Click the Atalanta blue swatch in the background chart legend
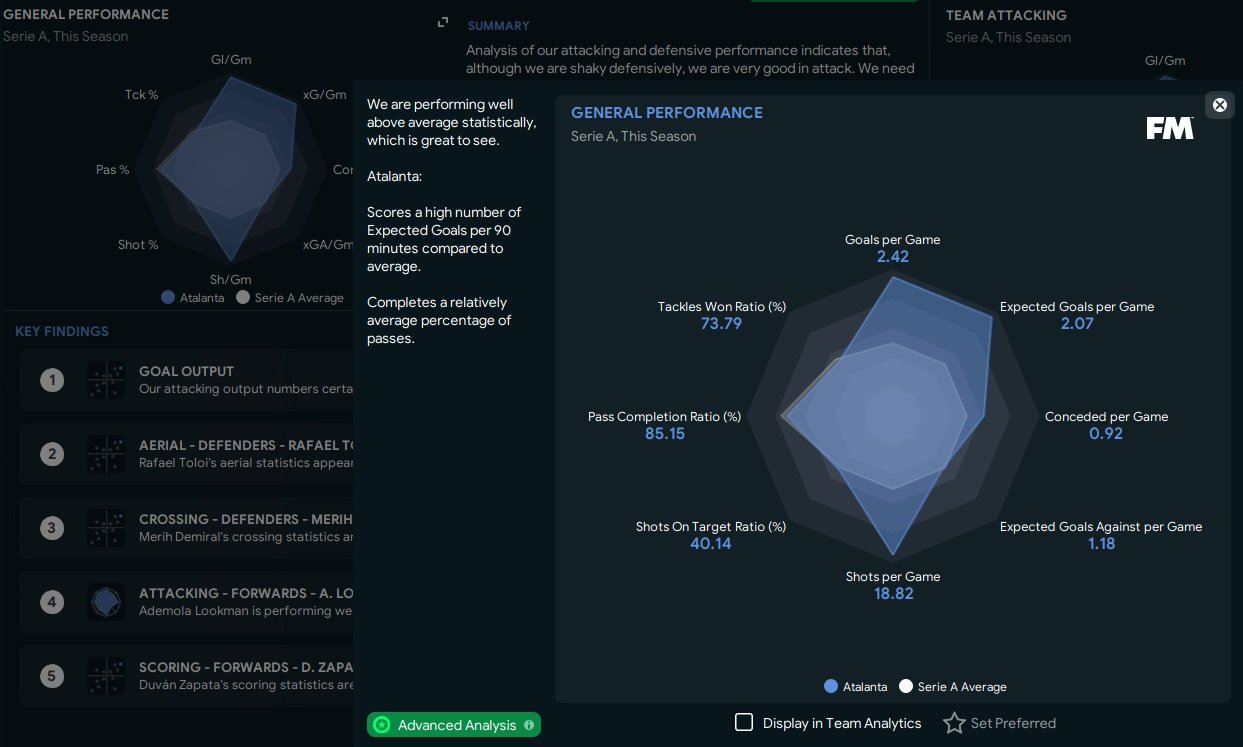1243x747 pixels. (168, 298)
